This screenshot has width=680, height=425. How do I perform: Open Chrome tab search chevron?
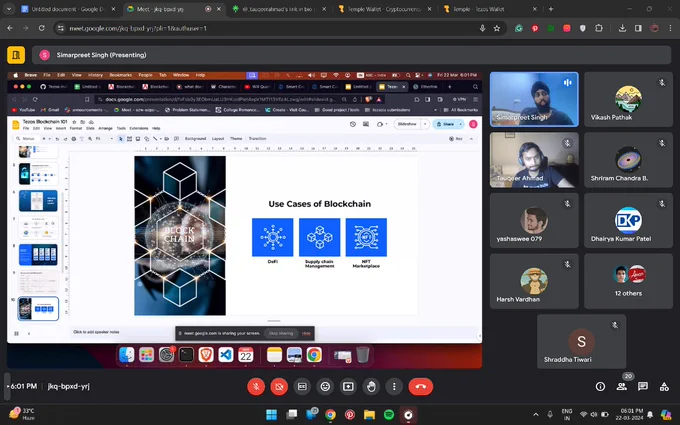pos(9,9)
